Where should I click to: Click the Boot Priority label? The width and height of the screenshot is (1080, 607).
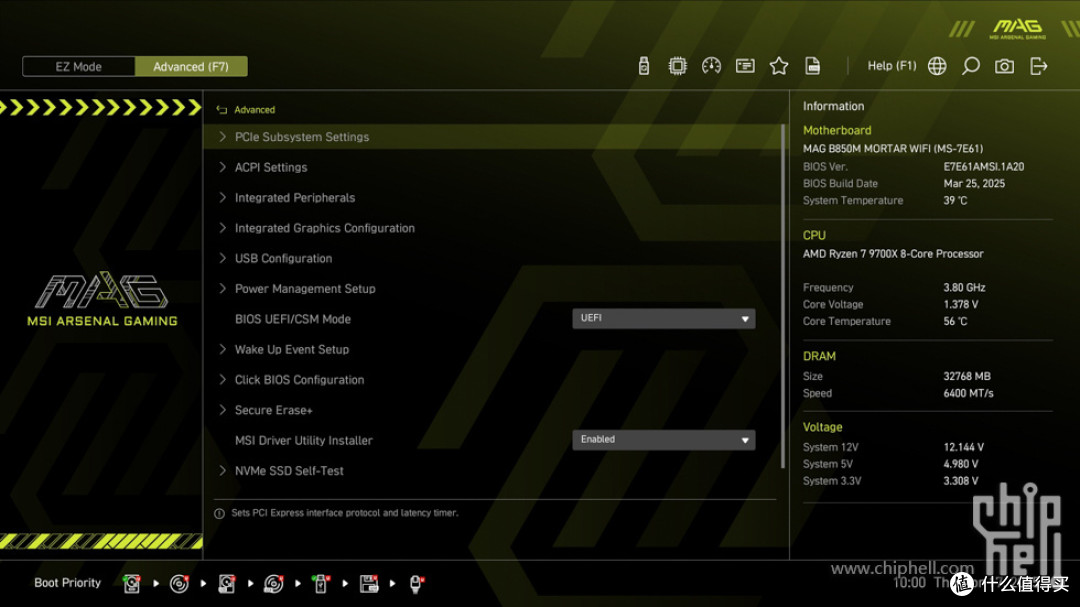68,583
